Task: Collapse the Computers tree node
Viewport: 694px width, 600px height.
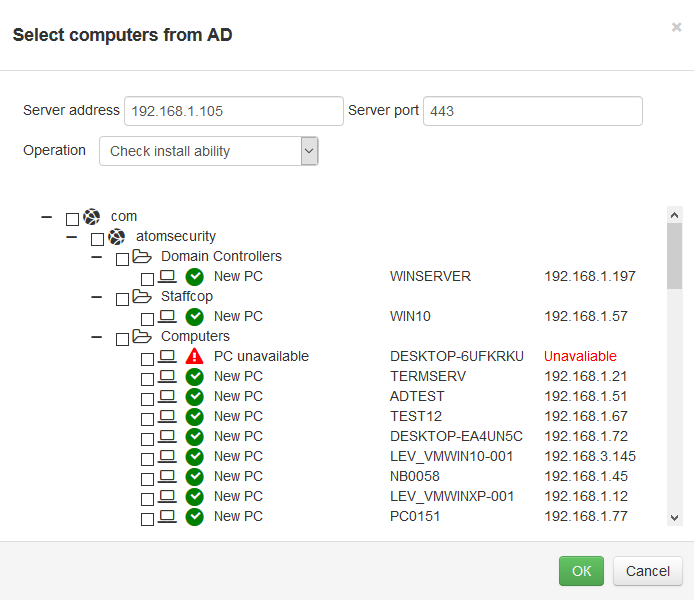Action: coord(97,337)
